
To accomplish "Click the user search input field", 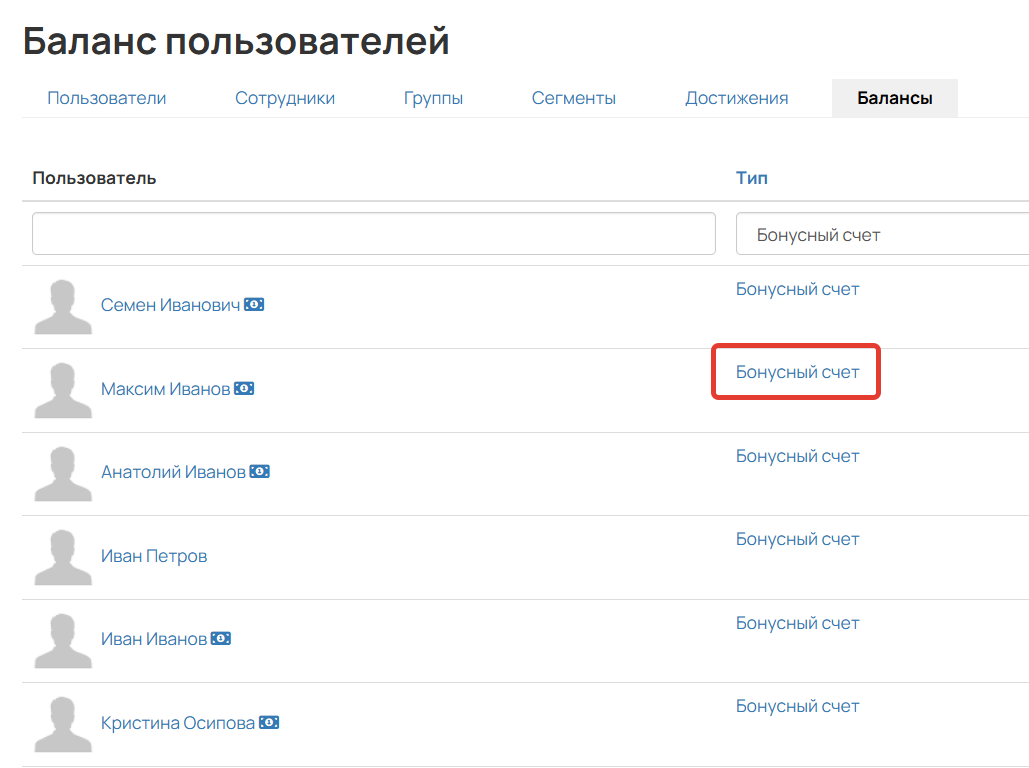I will 373,233.
